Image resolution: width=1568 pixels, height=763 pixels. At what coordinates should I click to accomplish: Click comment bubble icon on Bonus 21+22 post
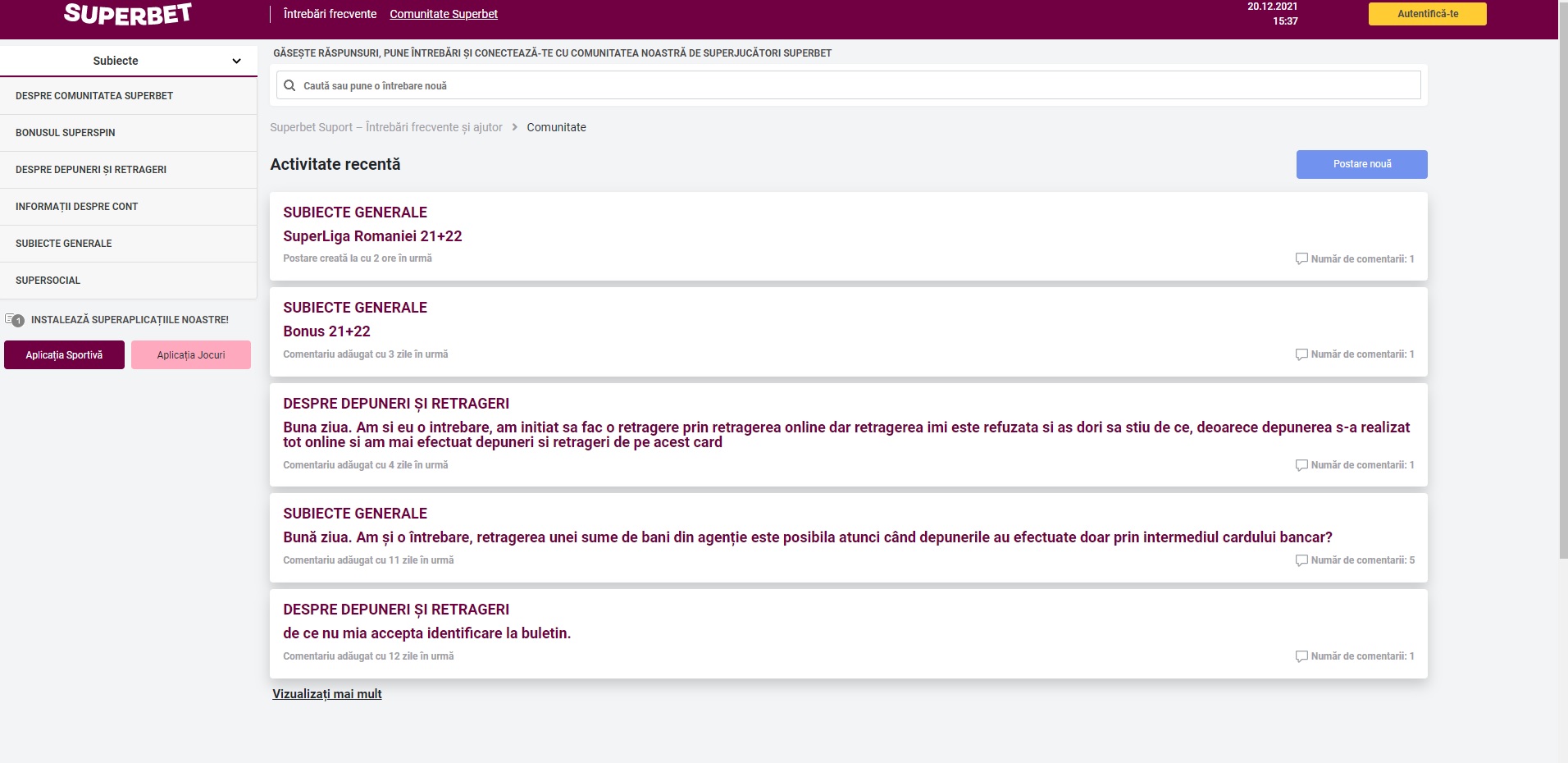click(1301, 354)
